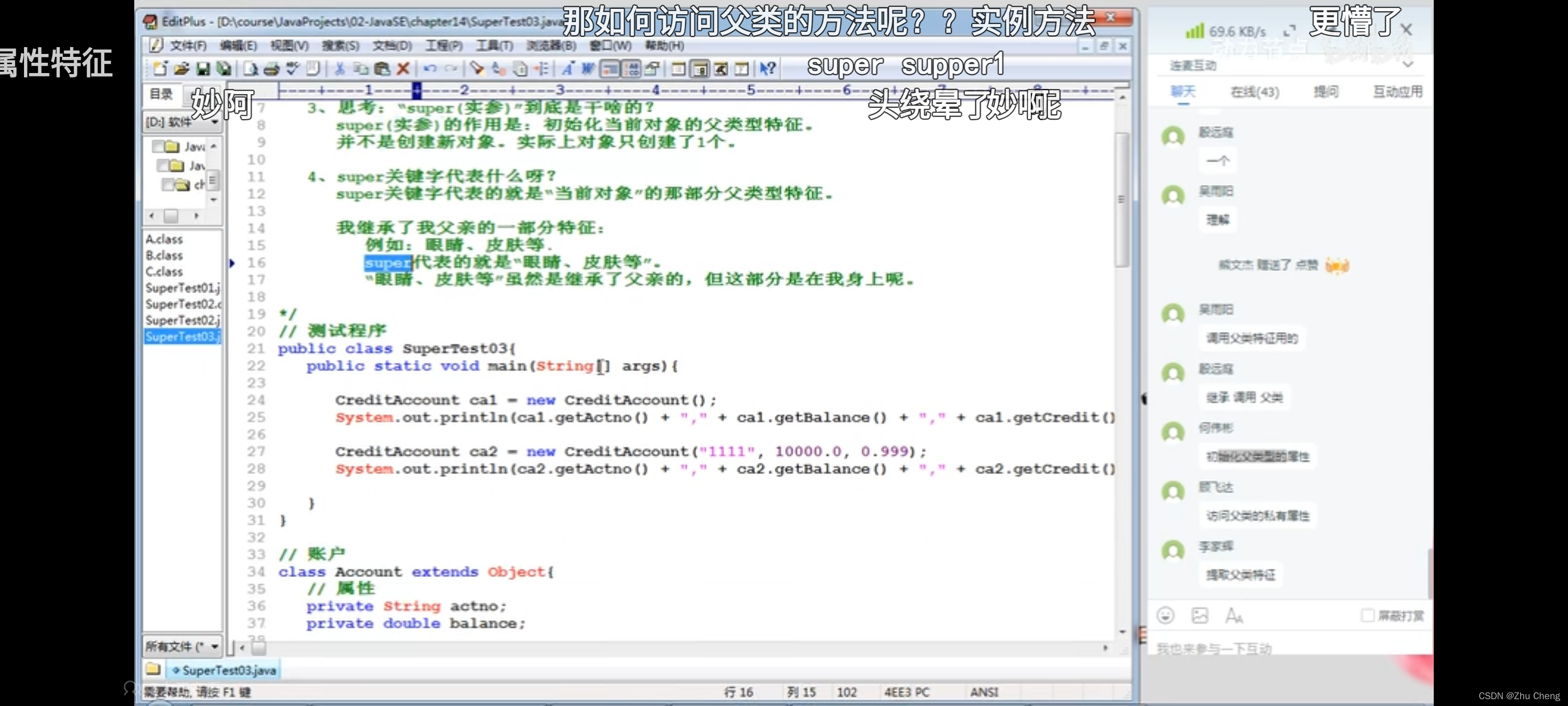This screenshot has height=706, width=1568.
Task: Click the Go to line icon
Action: click(541, 69)
